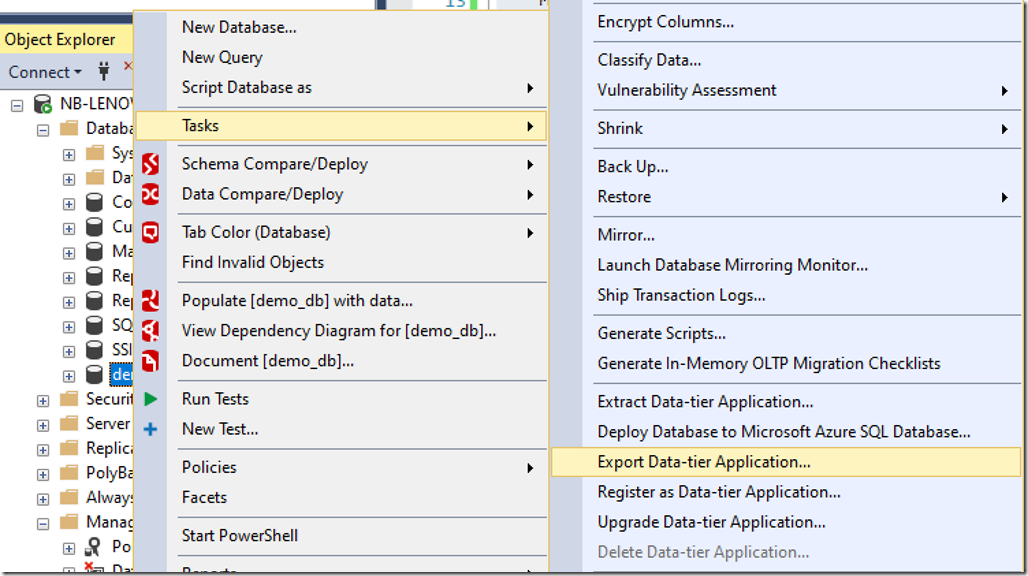Click the database cylinder icon beside 'Ma'
This screenshot has width=1028, height=576.
(x=94, y=252)
